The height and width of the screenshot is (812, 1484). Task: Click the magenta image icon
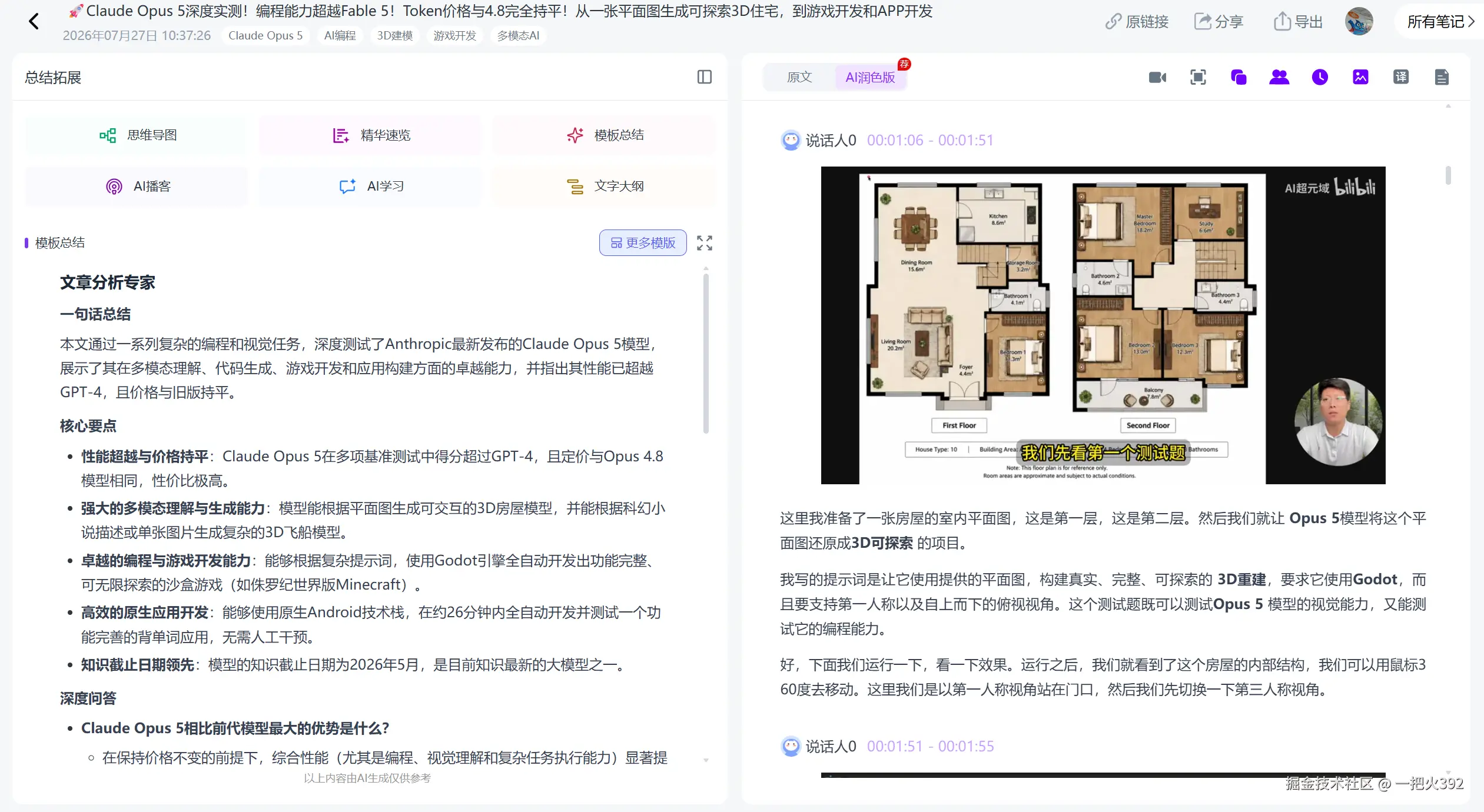[1360, 77]
